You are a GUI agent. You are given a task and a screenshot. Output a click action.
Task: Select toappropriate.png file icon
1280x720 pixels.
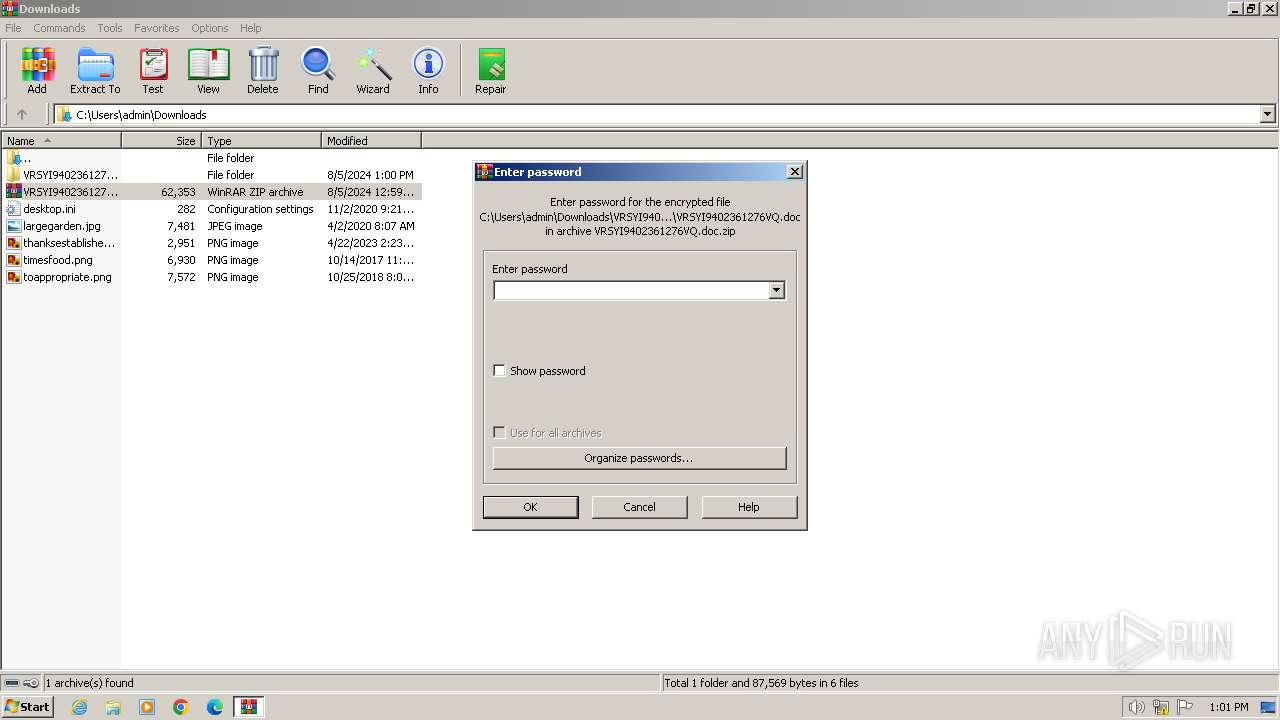(14, 277)
